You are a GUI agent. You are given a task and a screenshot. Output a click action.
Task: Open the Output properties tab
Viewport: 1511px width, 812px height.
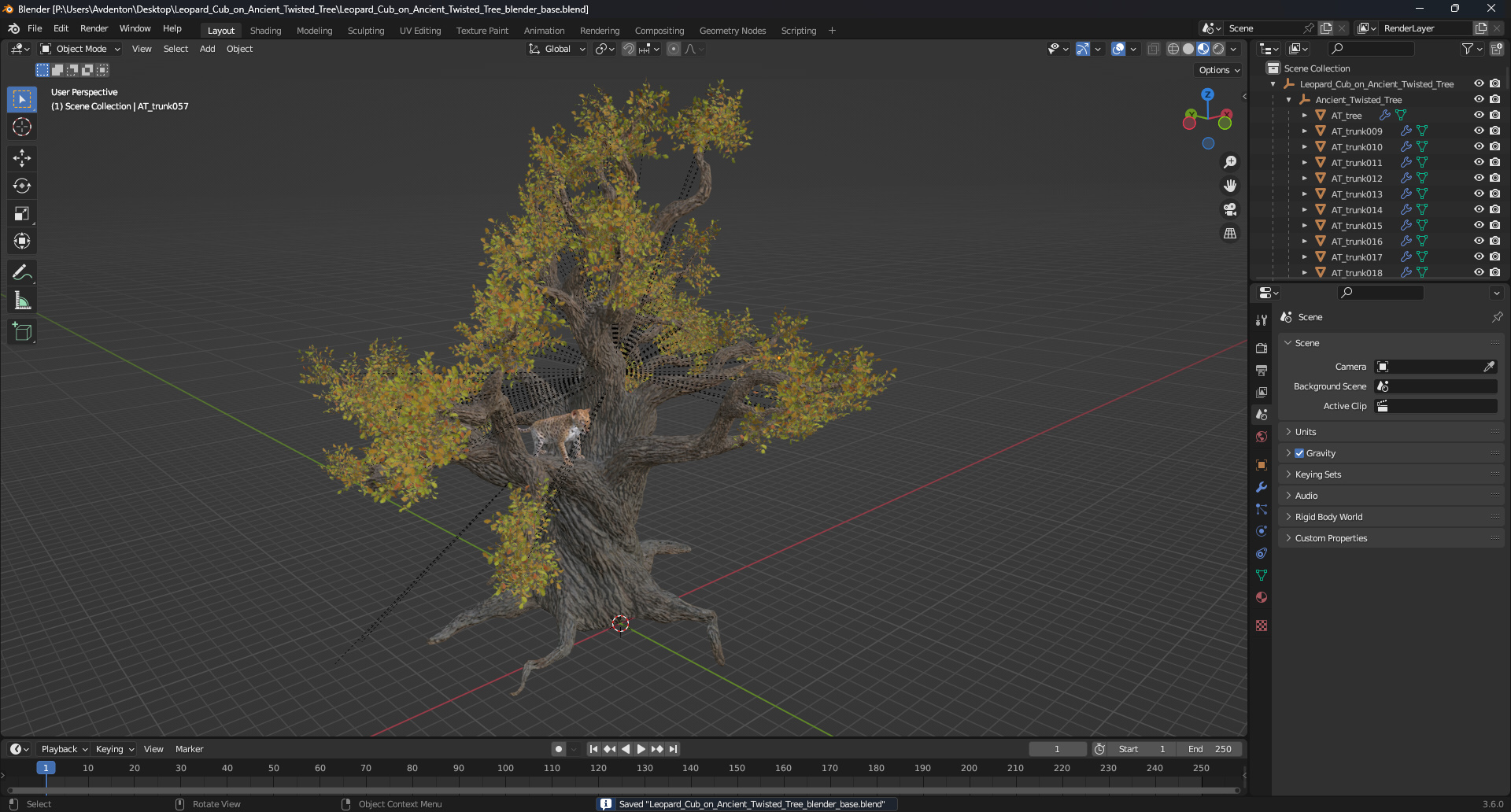tap(1262, 370)
